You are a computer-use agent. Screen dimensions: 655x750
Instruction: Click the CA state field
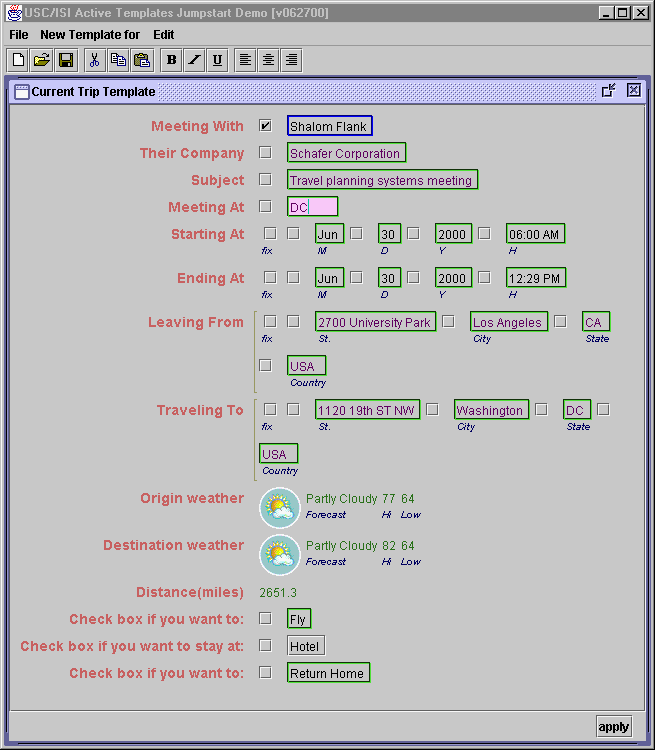[x=596, y=321]
